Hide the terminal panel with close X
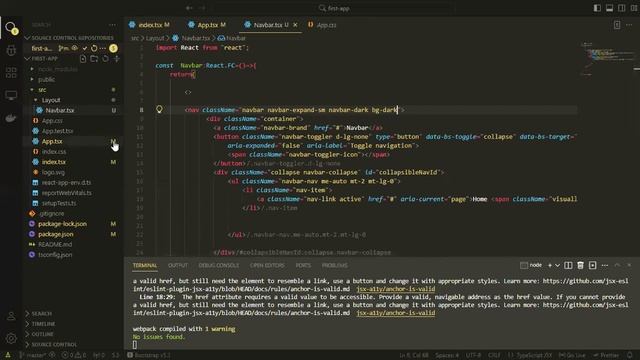640x360 pixels. coord(629,265)
